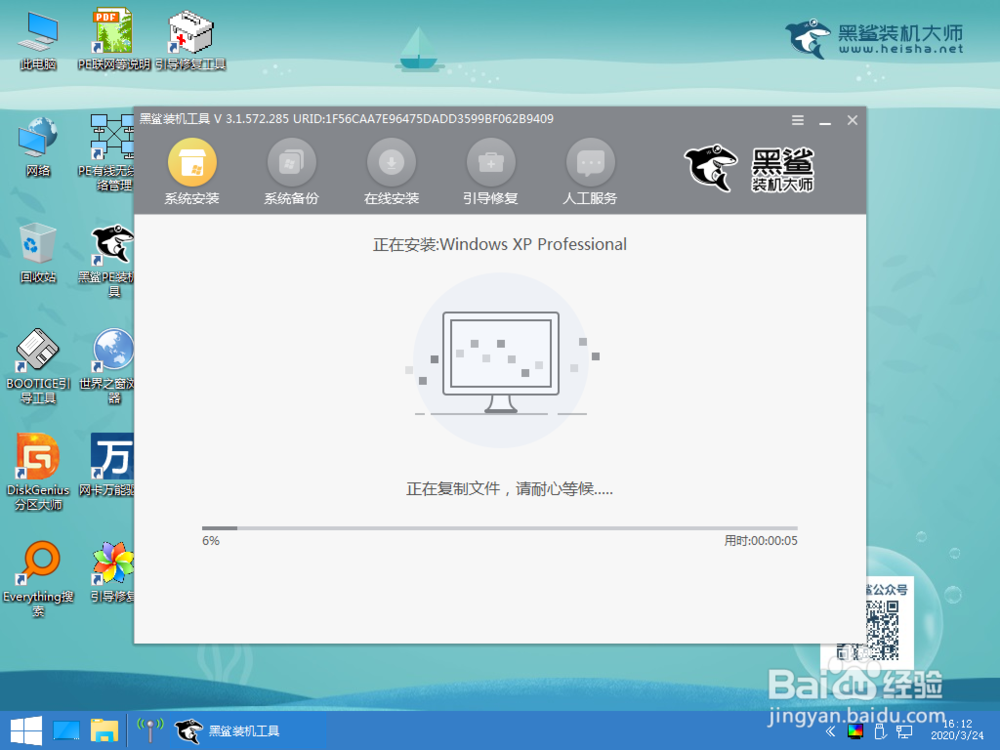Click the 在线安装 icon
The image size is (1000, 750).
(390, 162)
